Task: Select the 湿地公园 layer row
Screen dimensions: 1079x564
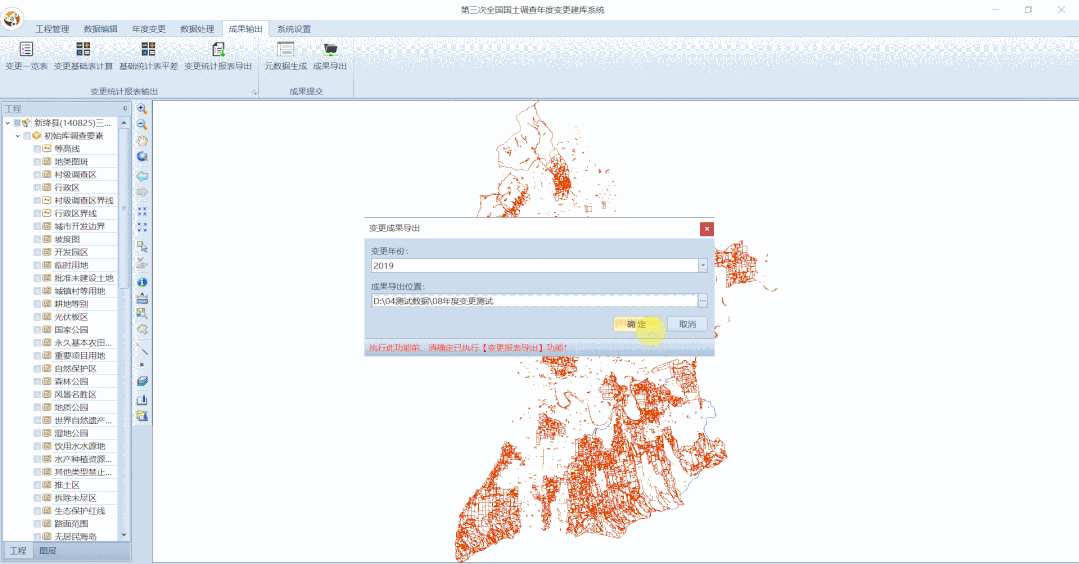Action: 74,433
